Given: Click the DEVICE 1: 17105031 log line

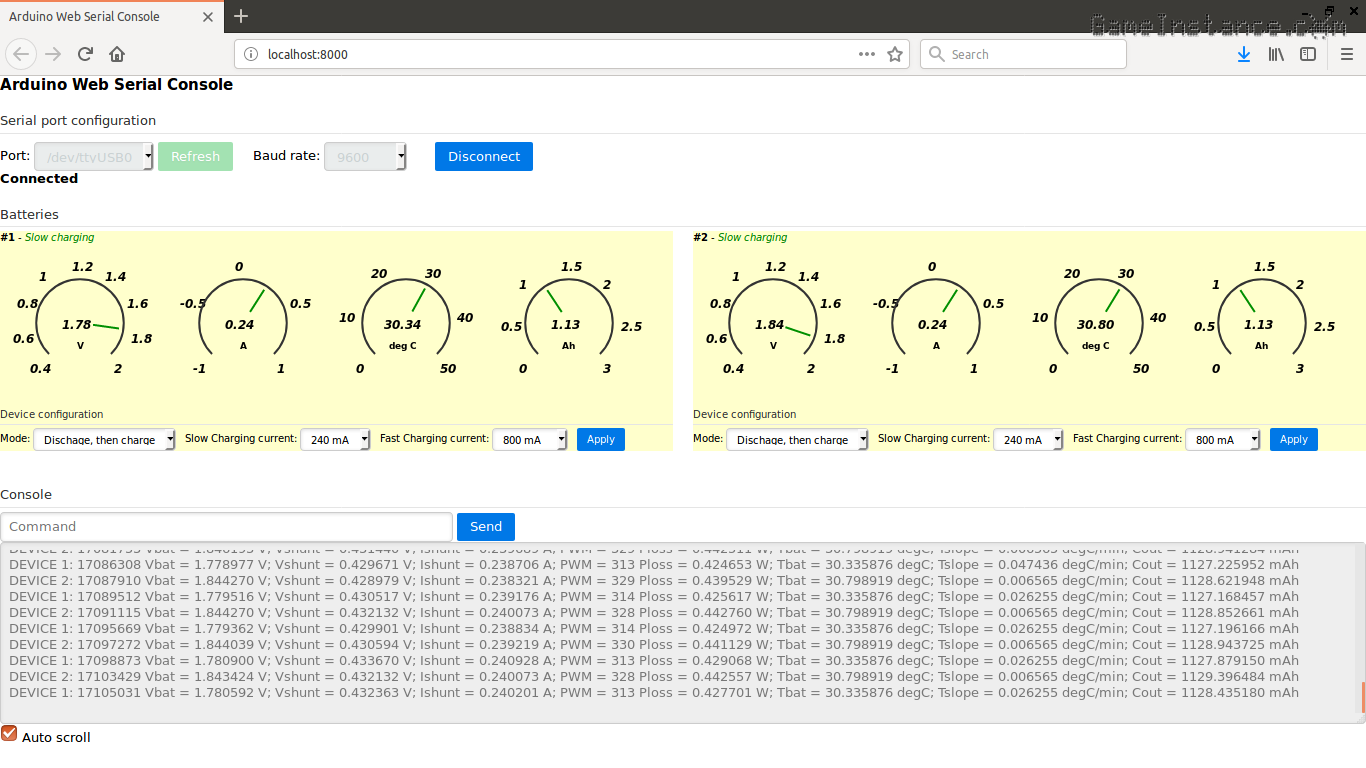Looking at the screenshot, I should point(654,693).
